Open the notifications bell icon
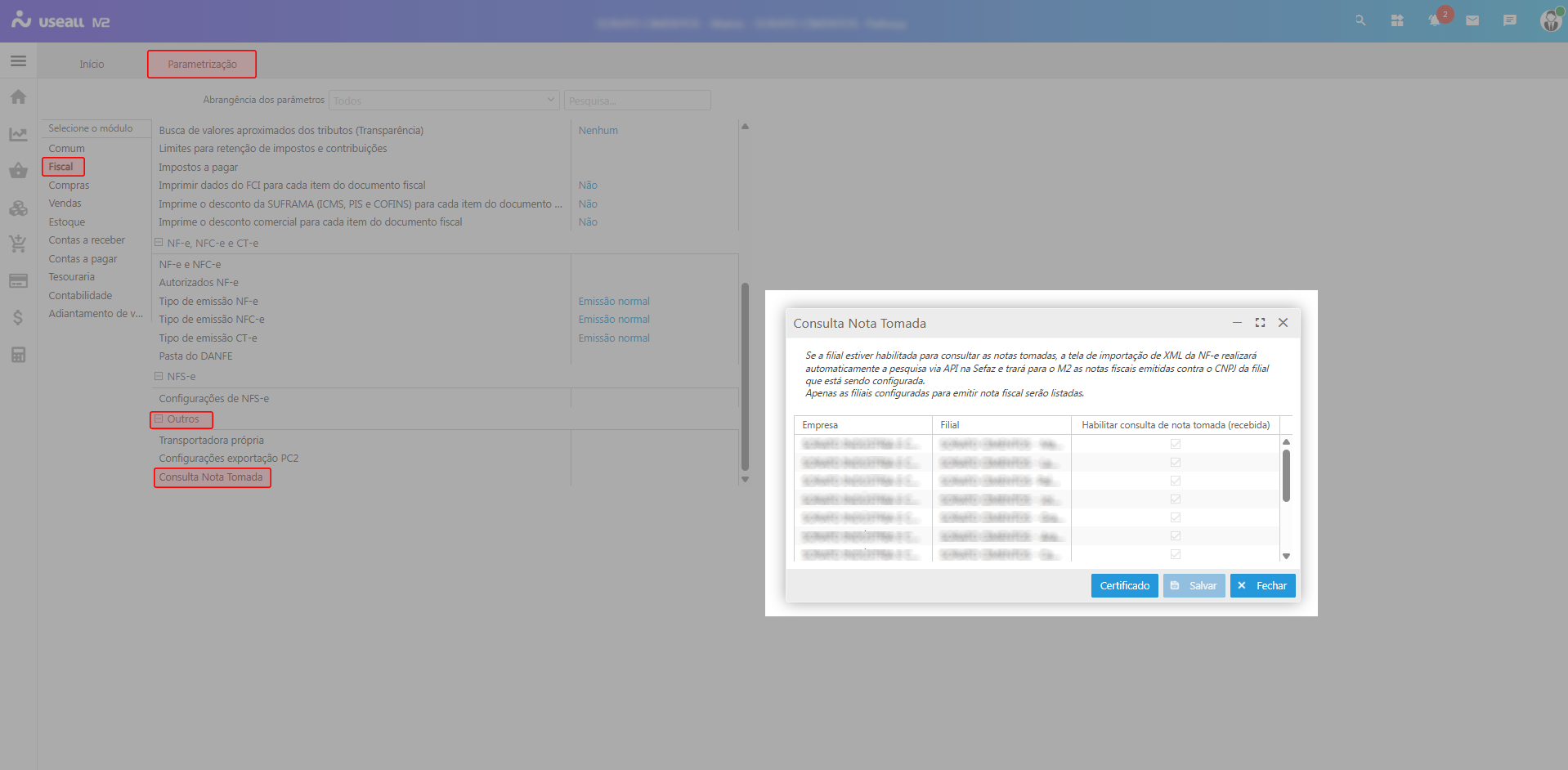Screen dimensions: 1568x770 1434,20
